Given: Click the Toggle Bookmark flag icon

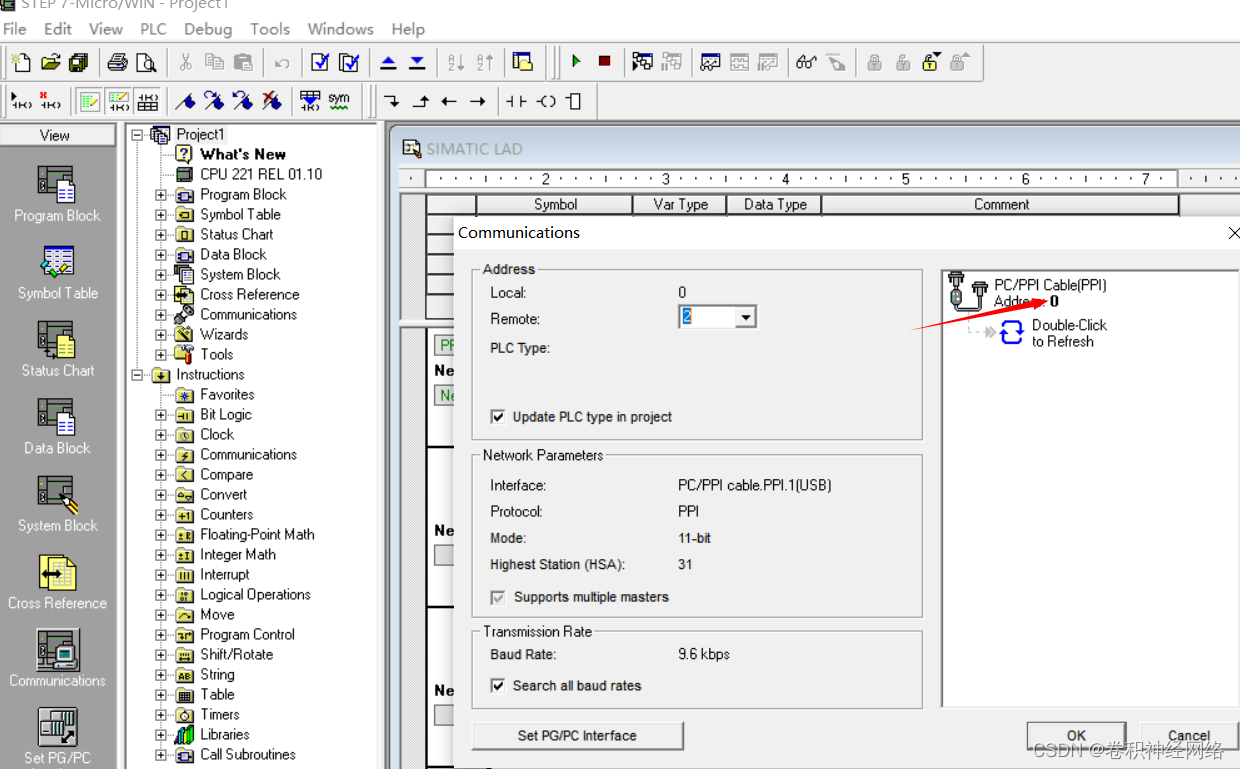Looking at the screenshot, I should point(185,101).
